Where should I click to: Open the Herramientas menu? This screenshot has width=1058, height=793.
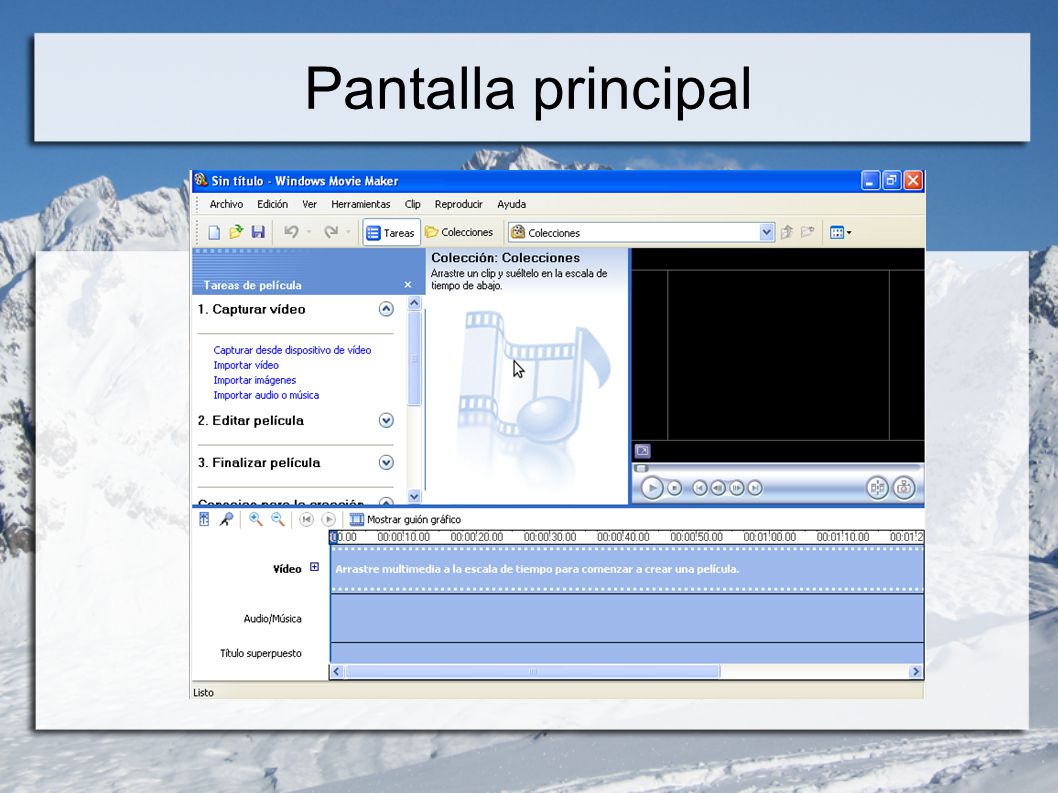click(360, 204)
